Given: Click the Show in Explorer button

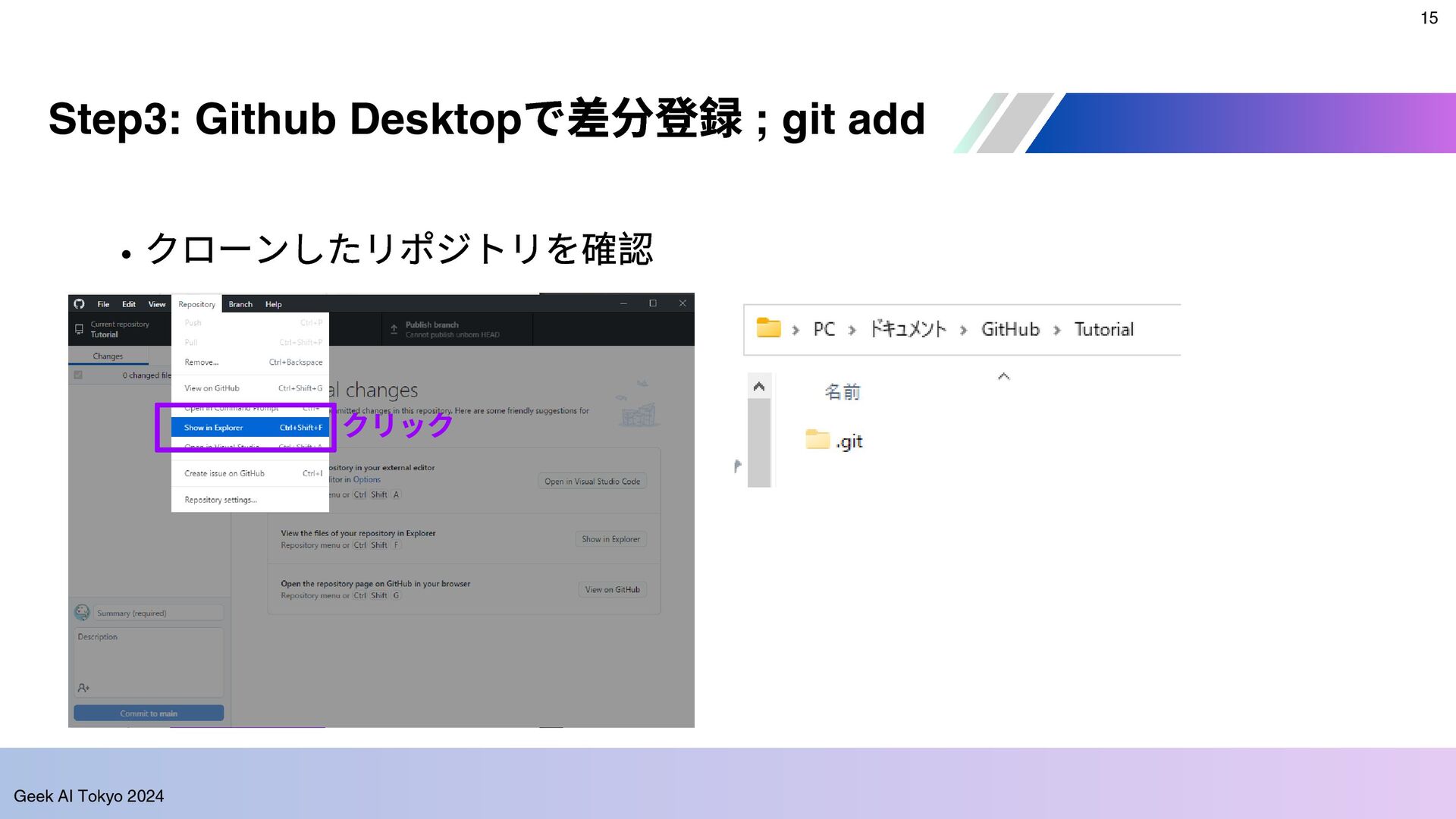Looking at the screenshot, I should click(x=610, y=539).
